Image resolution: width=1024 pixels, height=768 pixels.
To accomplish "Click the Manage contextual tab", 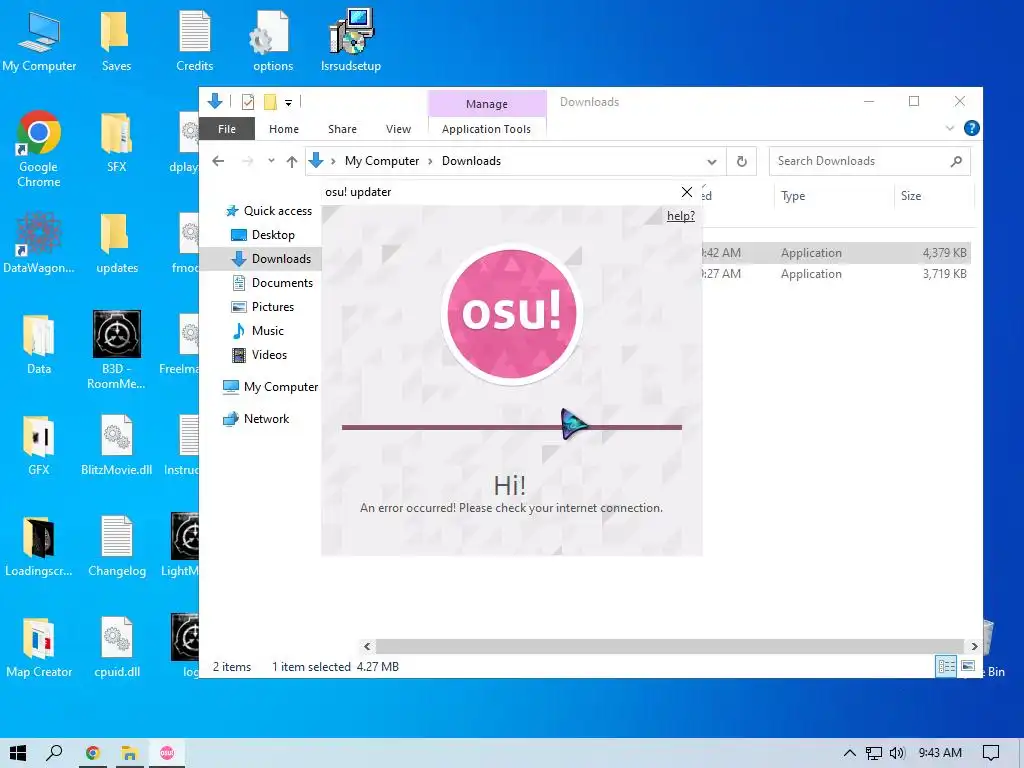I will pyautogui.click(x=487, y=104).
